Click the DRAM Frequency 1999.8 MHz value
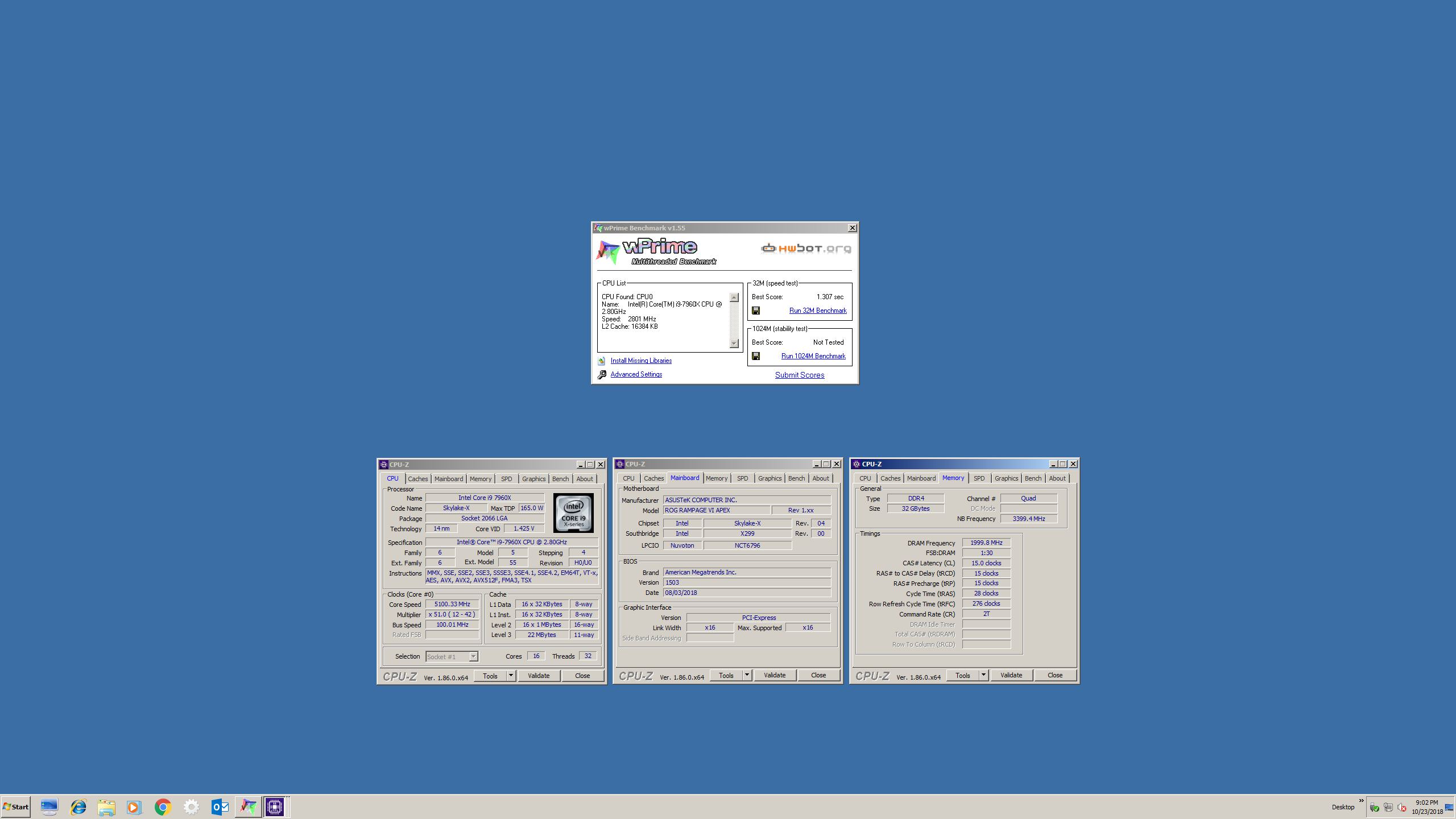This screenshot has height=819, width=1456. tap(986, 543)
